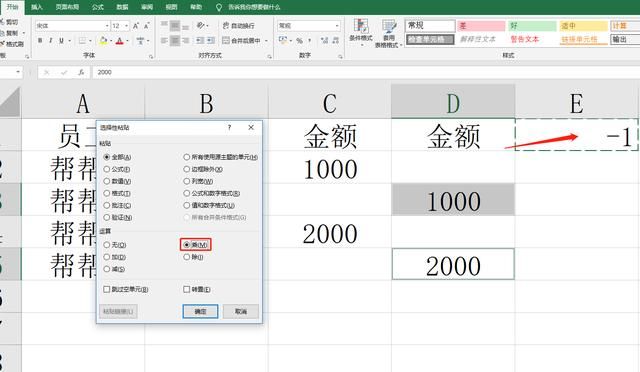The height and width of the screenshot is (372, 640).
Task: Click the Borders icon in Font group
Action: [x=82, y=40]
